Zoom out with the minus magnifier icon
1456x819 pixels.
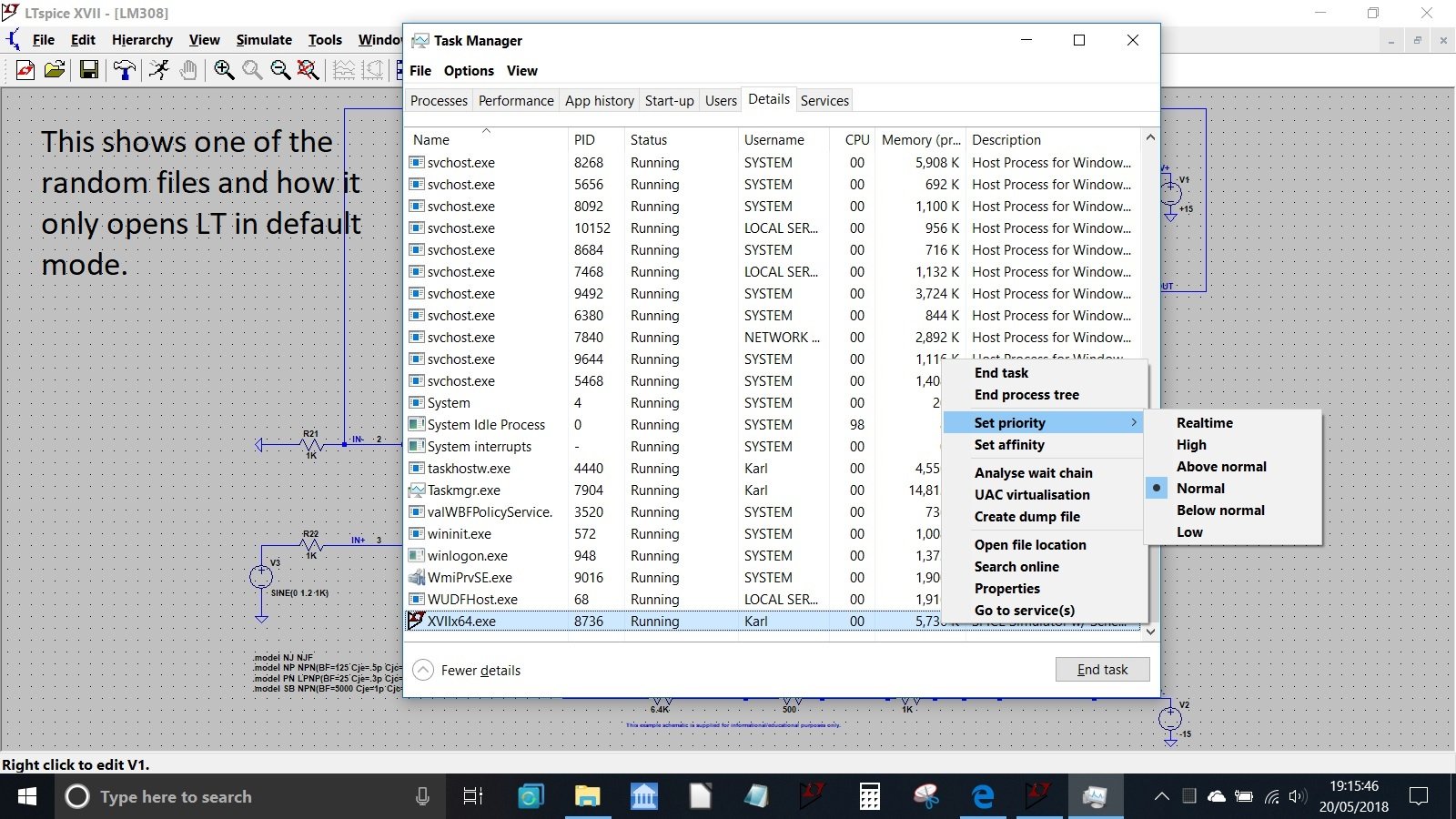280,70
